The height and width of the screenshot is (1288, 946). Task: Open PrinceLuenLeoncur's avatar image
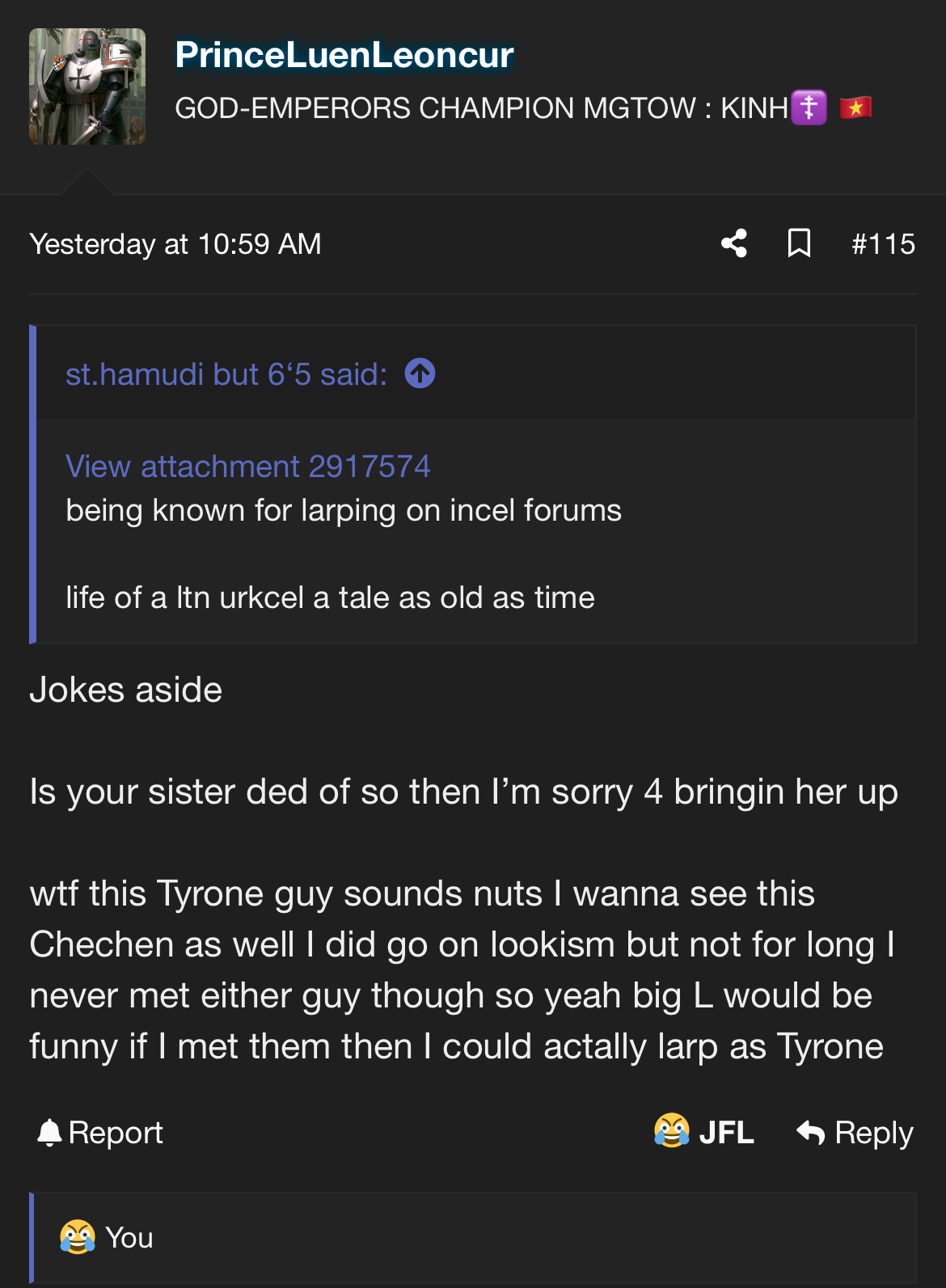tap(87, 87)
